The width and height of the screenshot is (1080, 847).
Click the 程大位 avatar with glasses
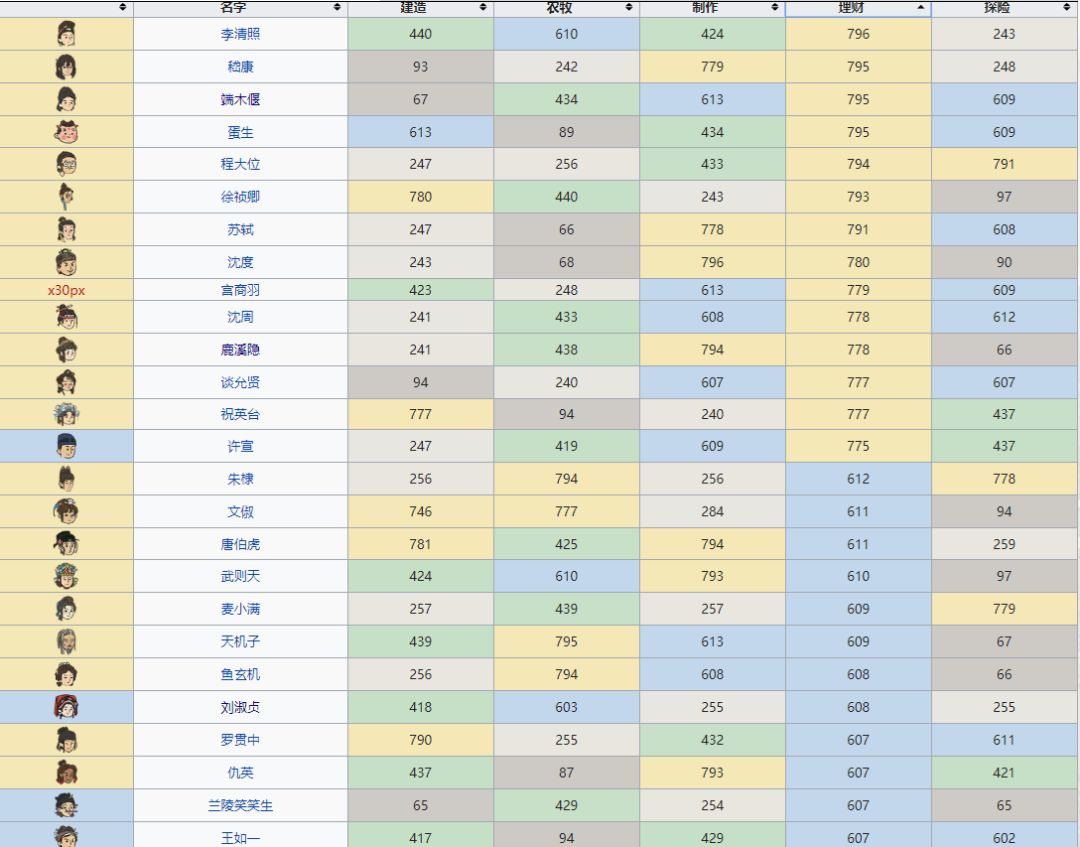coord(67,164)
